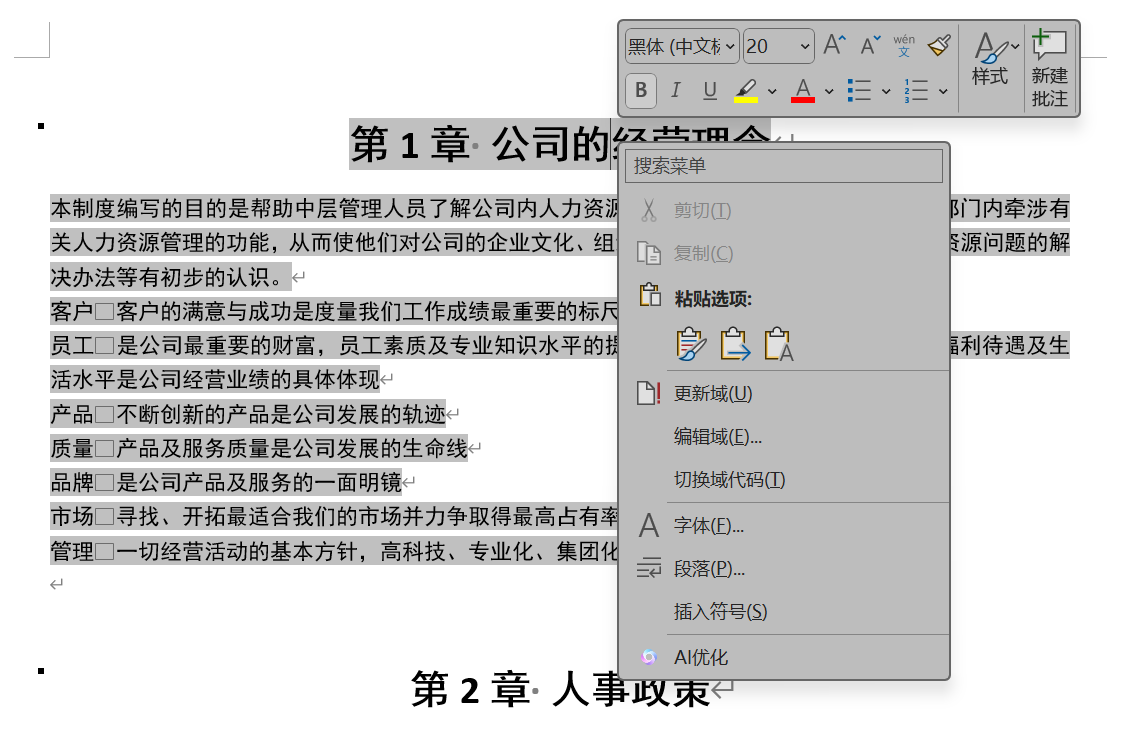Click line starting 管理 一切经营活动
The width and height of the screenshot is (1128, 730).
click(334, 551)
